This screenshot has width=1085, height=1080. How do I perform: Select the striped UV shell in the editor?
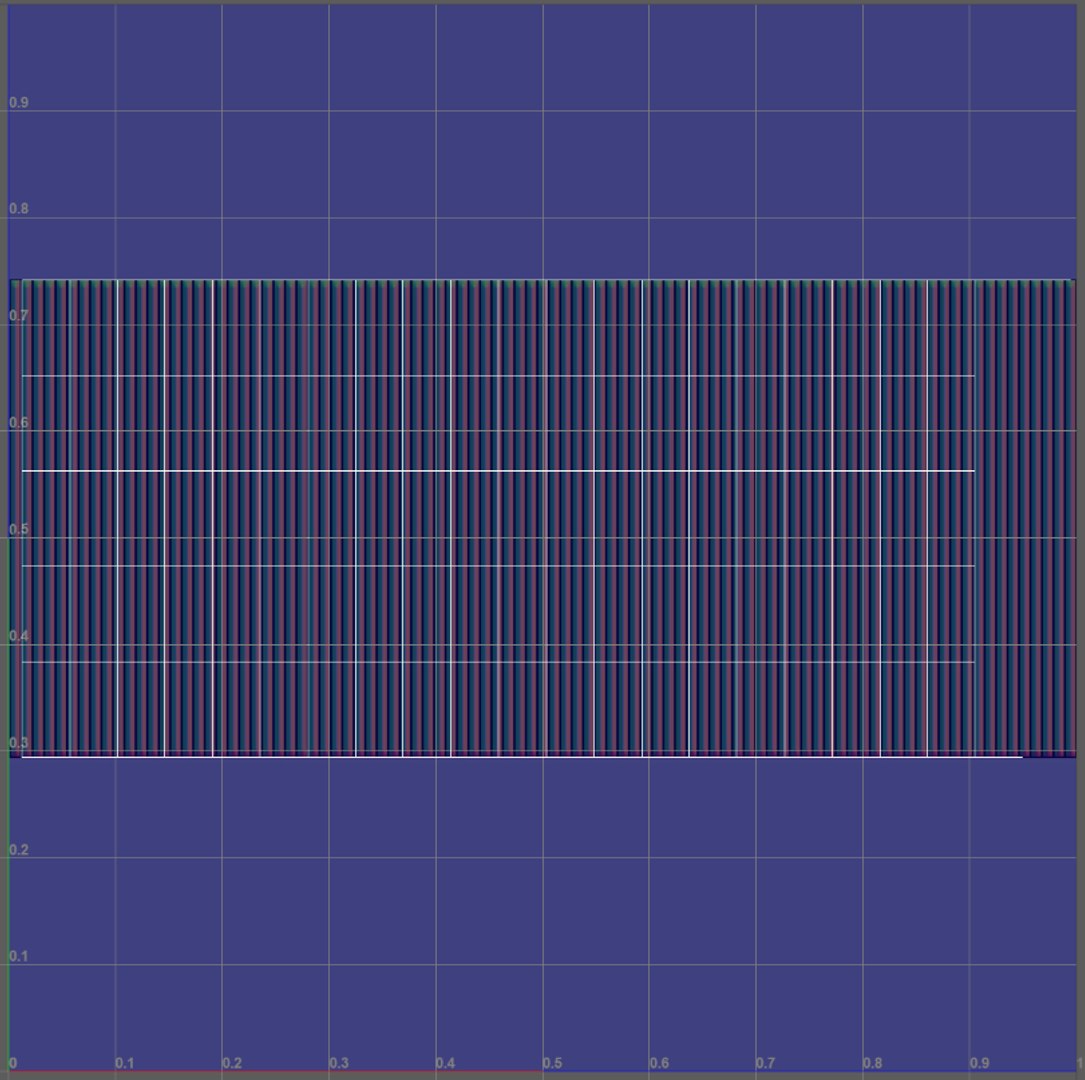[542, 518]
